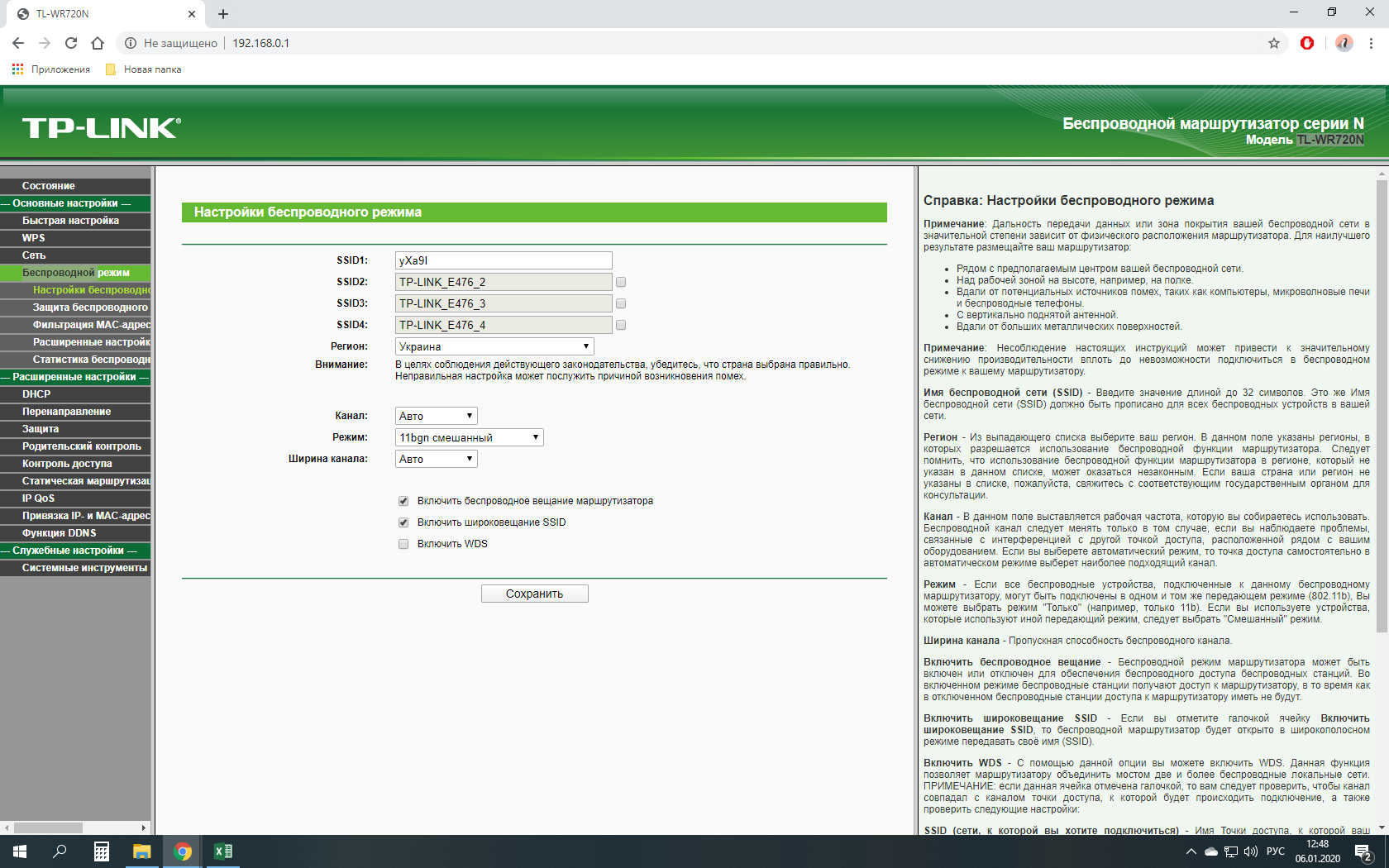Open the Приложения apps shortcut

coord(51,69)
